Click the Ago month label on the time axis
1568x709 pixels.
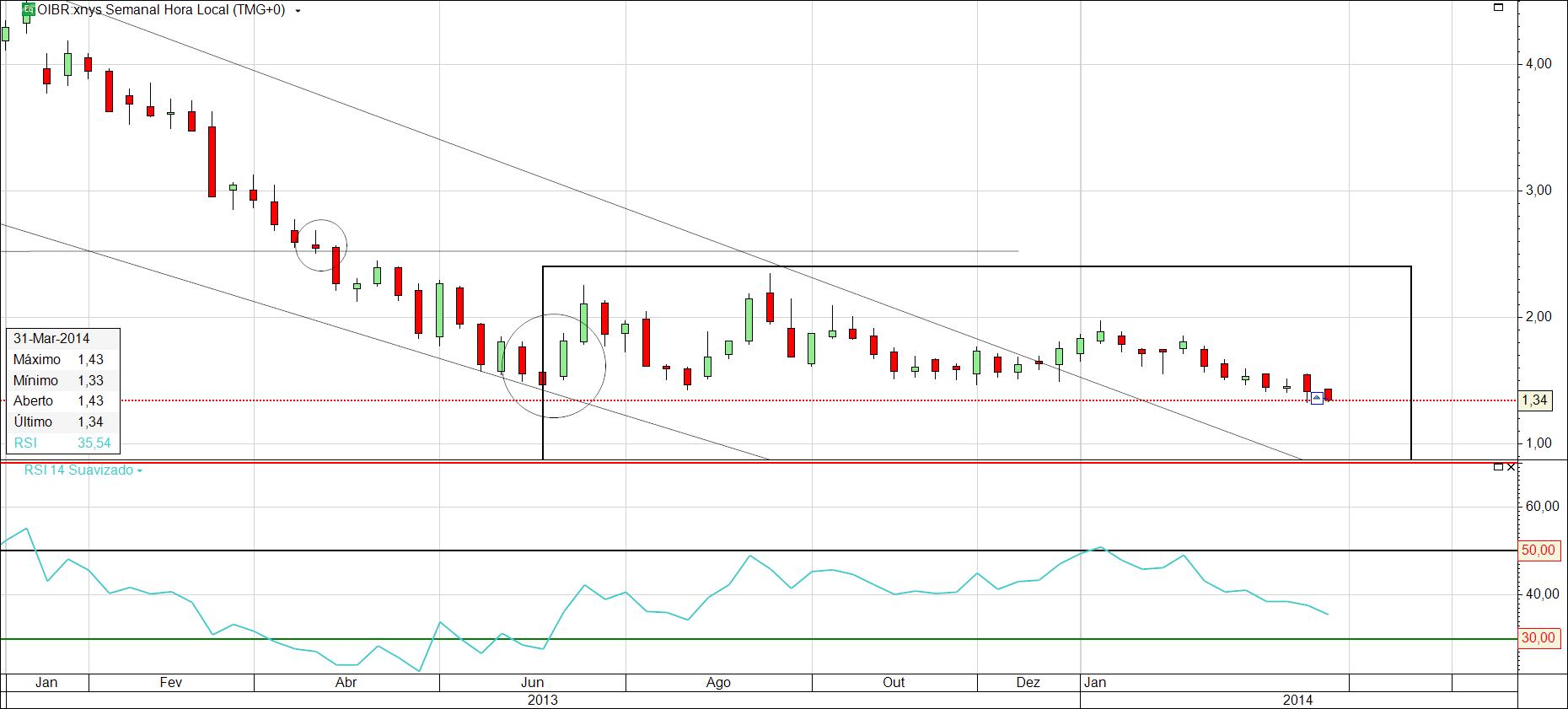(x=718, y=683)
